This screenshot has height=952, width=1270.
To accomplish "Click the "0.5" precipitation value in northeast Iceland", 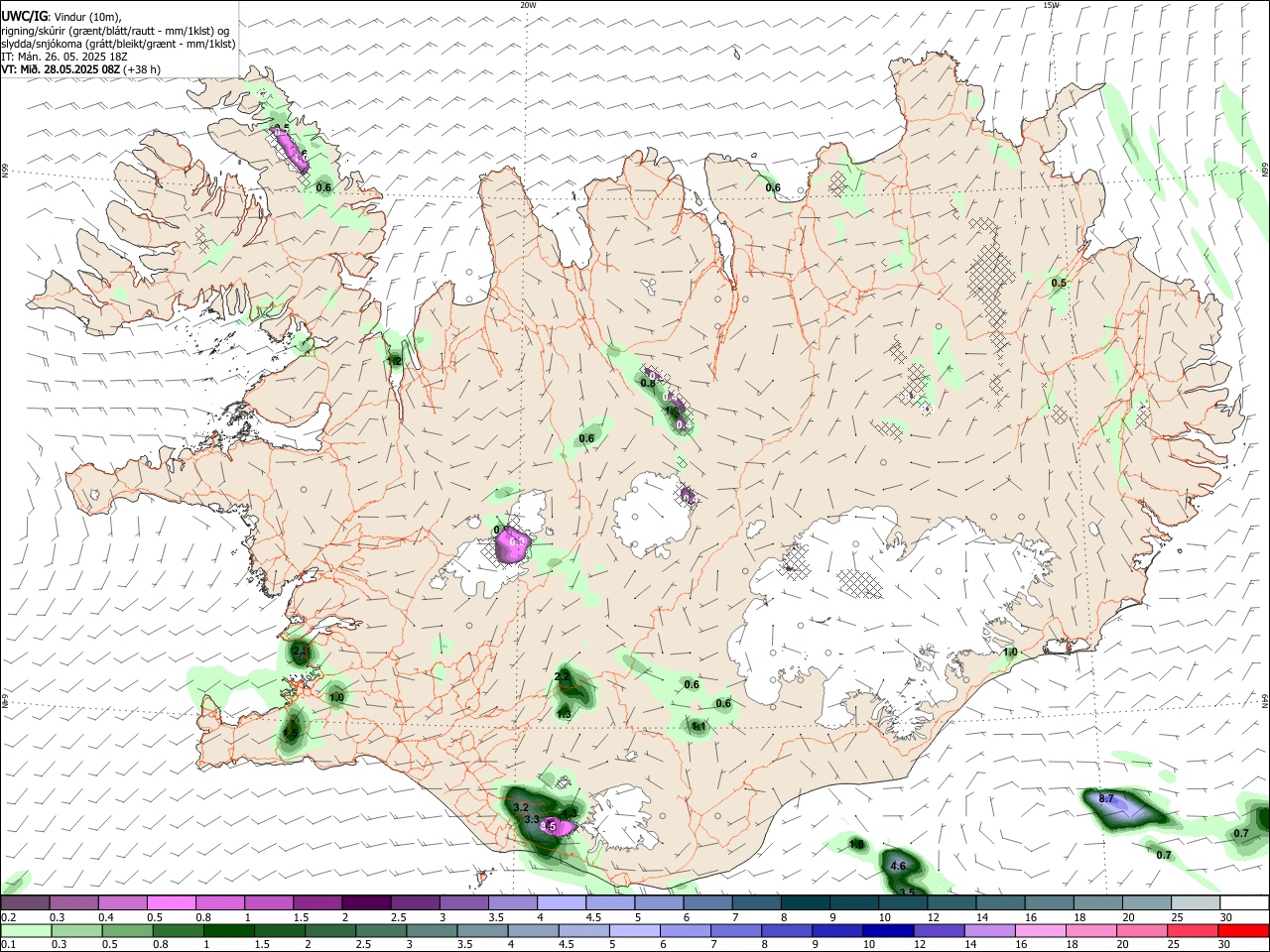I will click(1059, 283).
